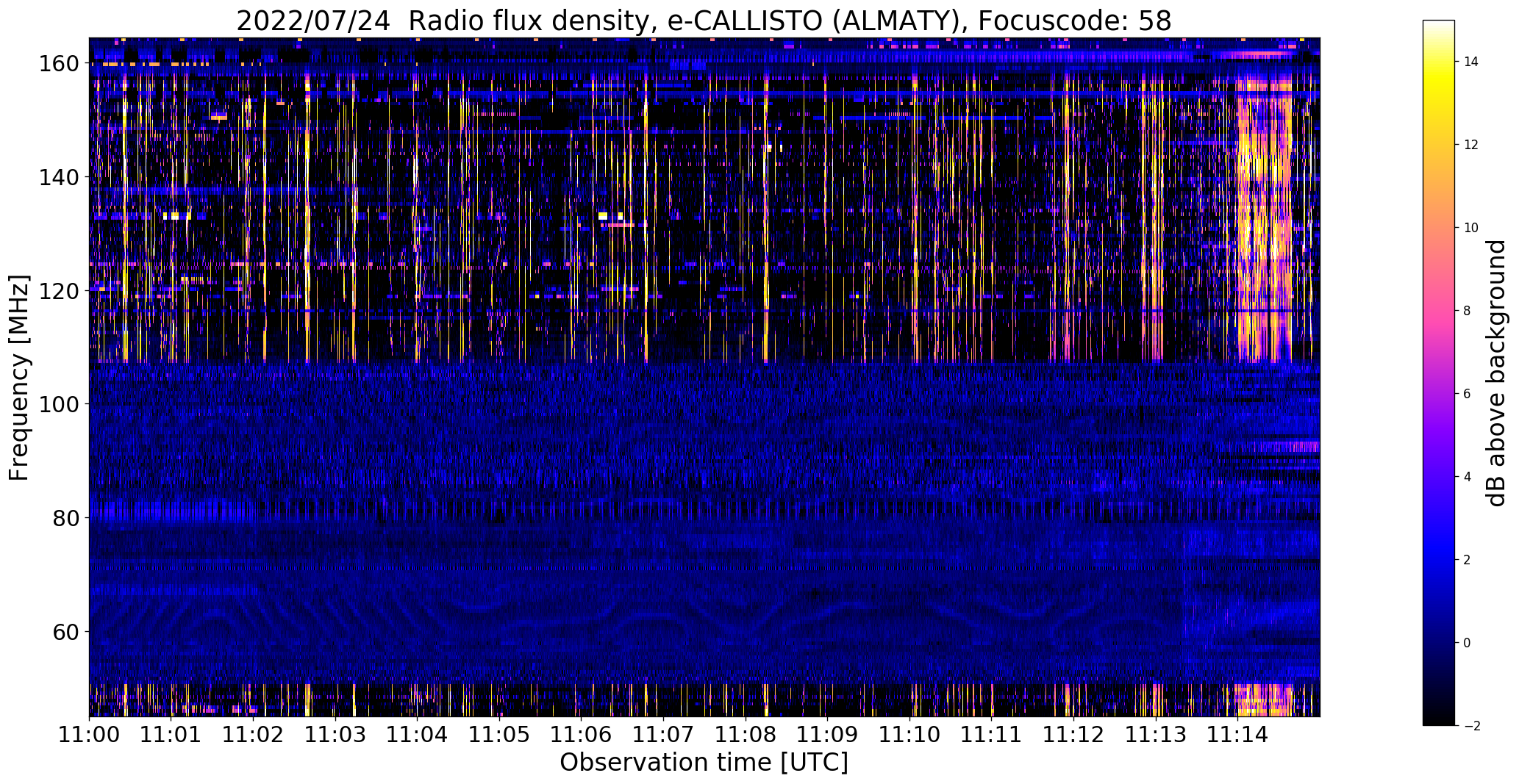Click the 11:13 time tick label
Viewport: 1519px width, 784px height.
pos(1156,734)
